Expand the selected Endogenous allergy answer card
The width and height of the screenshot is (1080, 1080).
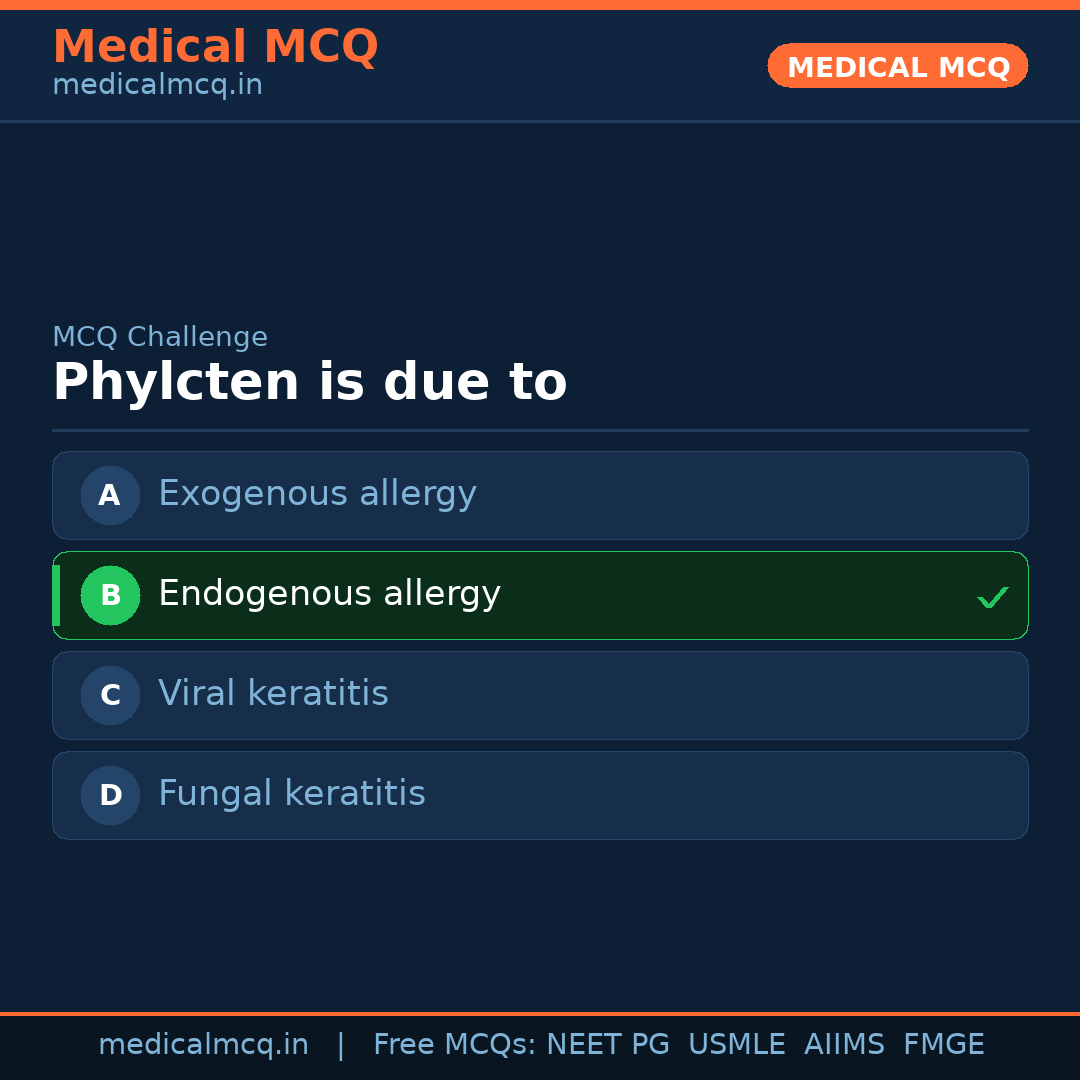(x=540, y=595)
